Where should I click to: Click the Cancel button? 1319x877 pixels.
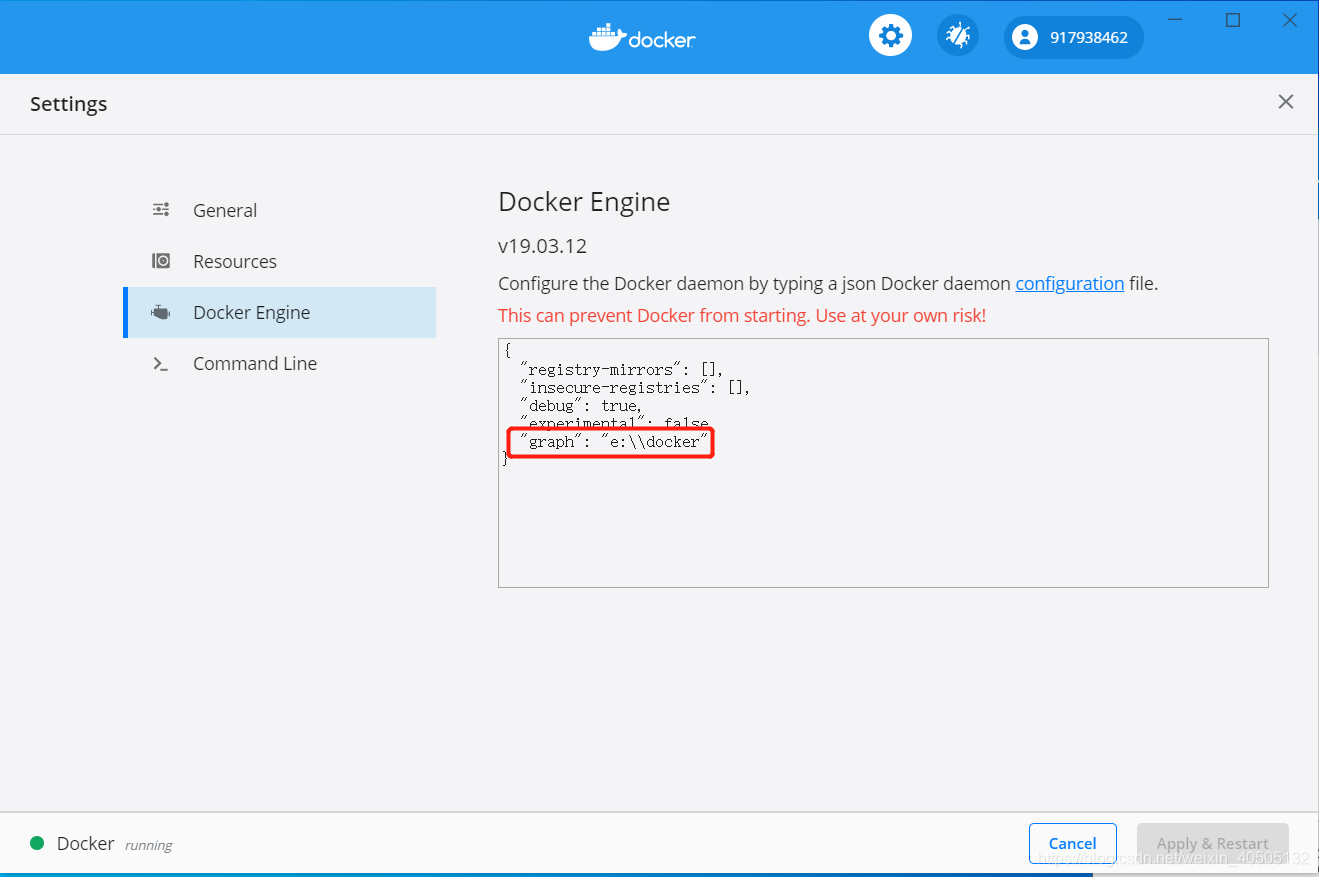(x=1073, y=843)
